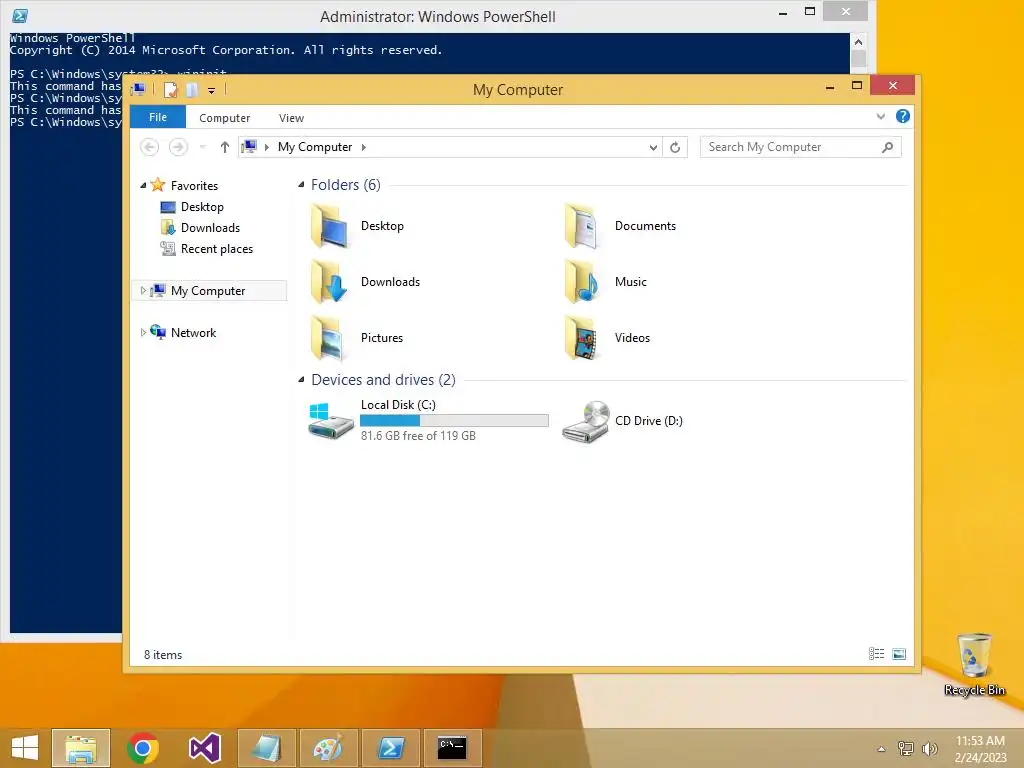
Task: Open Recycle Bin on the desktop
Action: 974,664
